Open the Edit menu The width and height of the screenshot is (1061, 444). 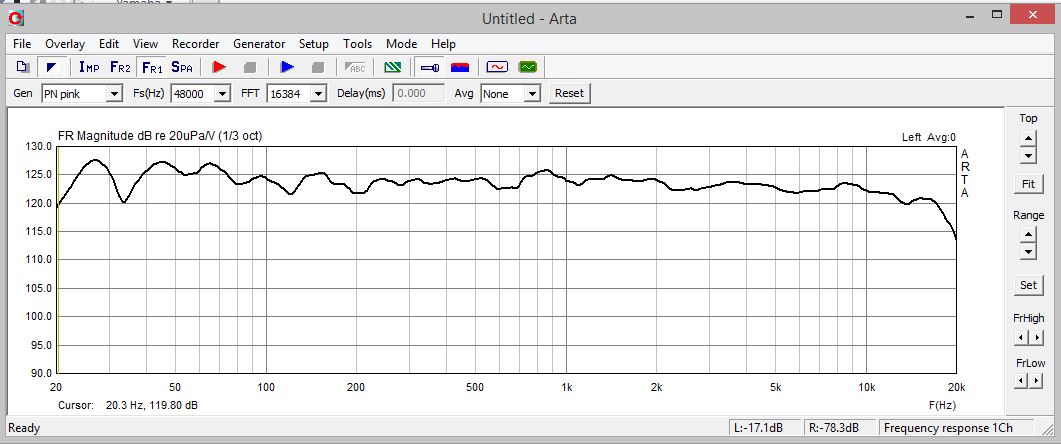coord(109,44)
